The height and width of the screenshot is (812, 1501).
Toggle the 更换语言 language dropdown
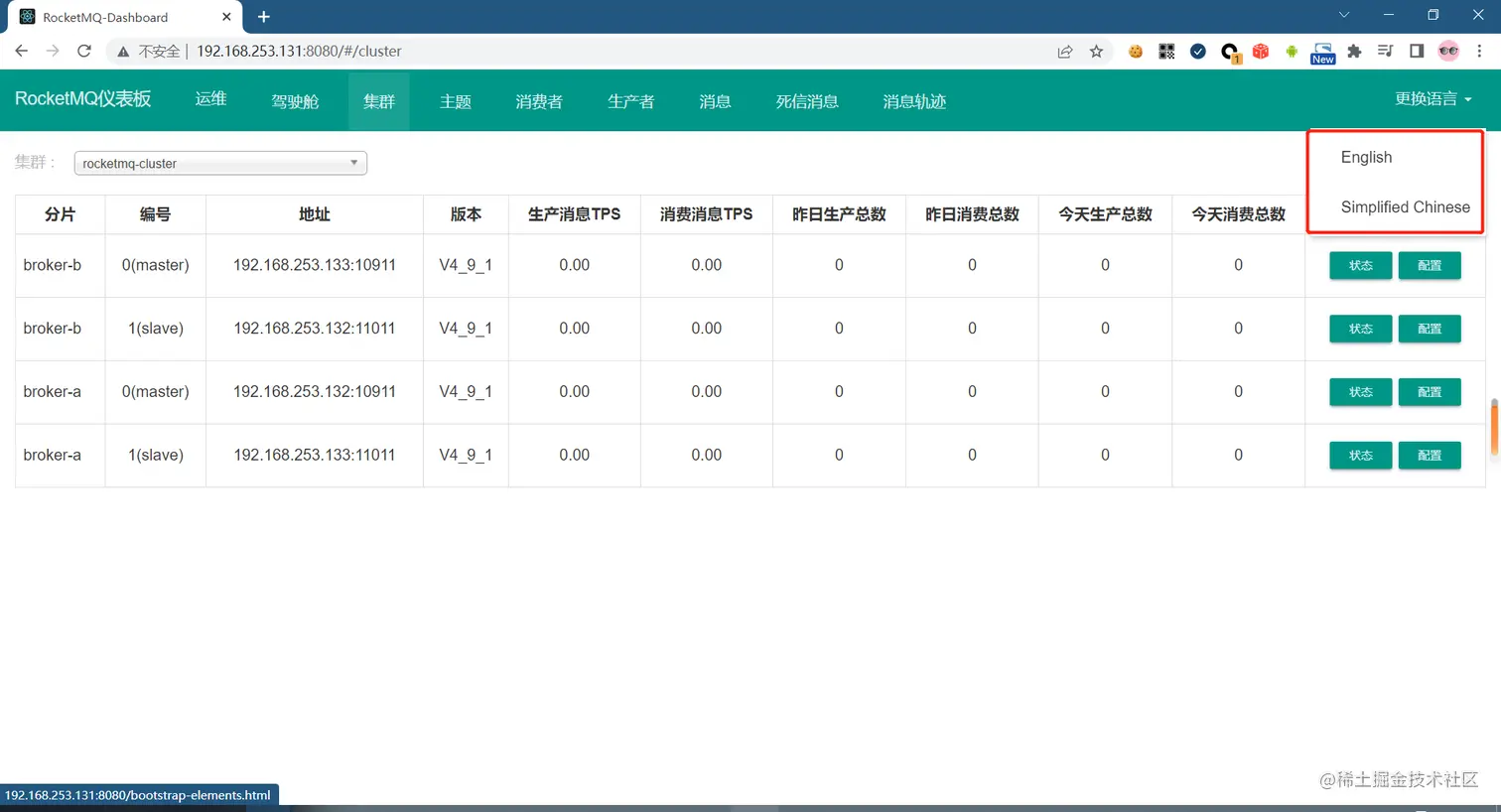(1433, 99)
